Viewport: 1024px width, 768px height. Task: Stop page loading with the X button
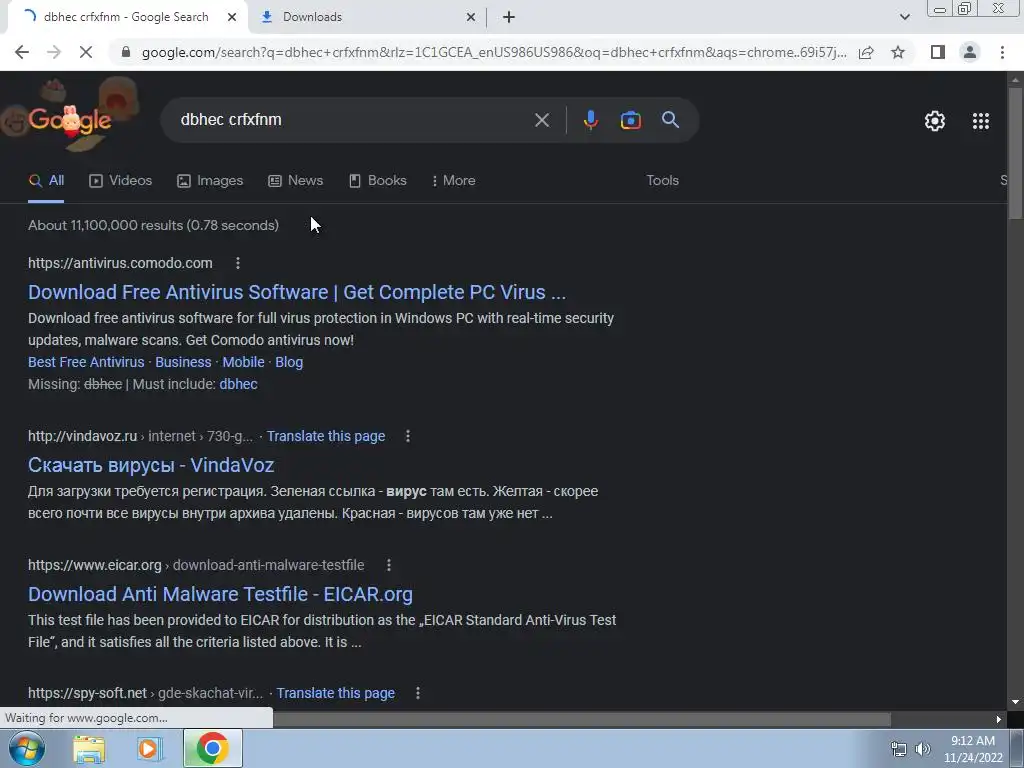[x=86, y=52]
